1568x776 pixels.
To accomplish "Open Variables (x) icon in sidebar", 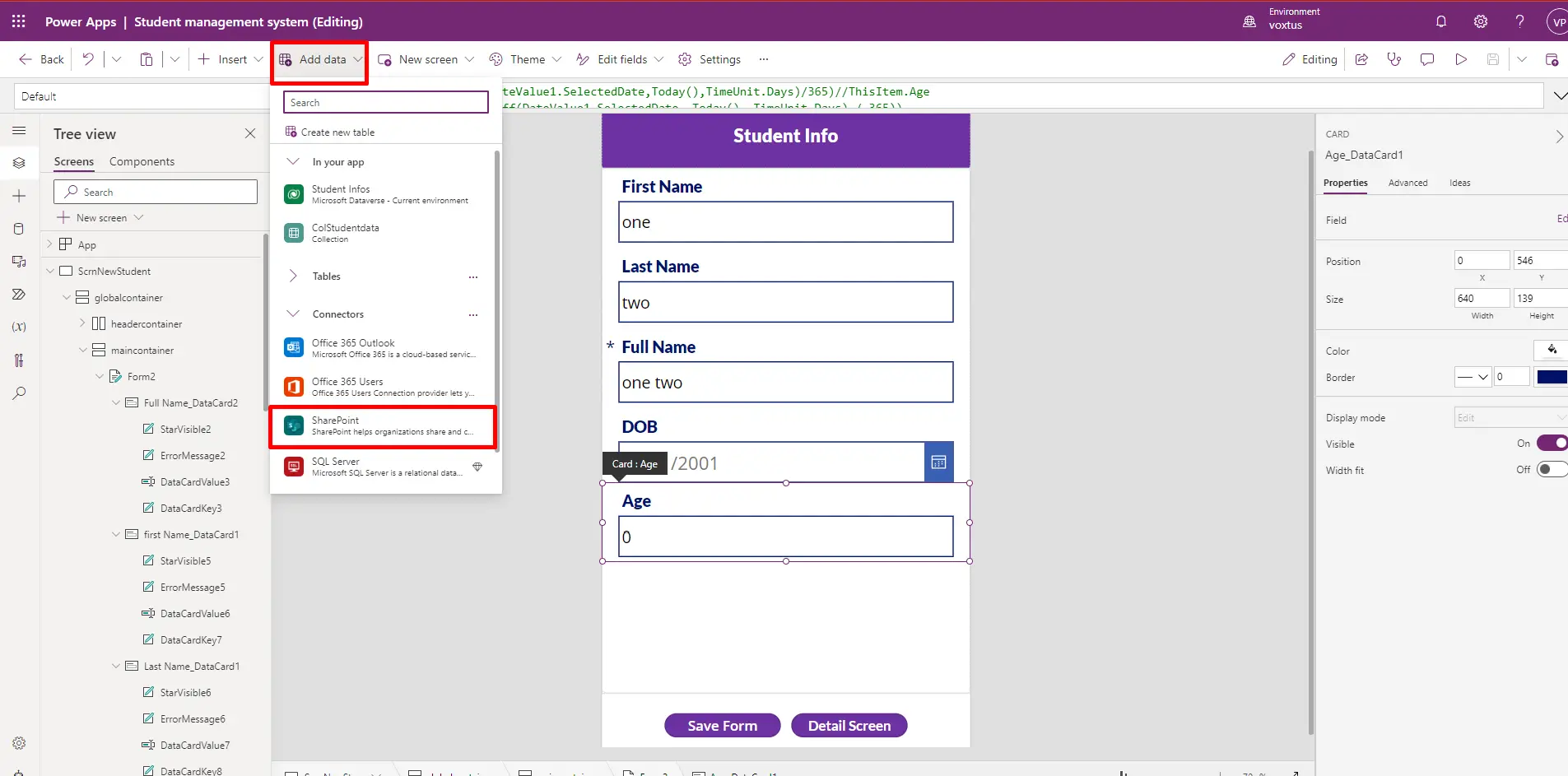I will click(x=19, y=327).
